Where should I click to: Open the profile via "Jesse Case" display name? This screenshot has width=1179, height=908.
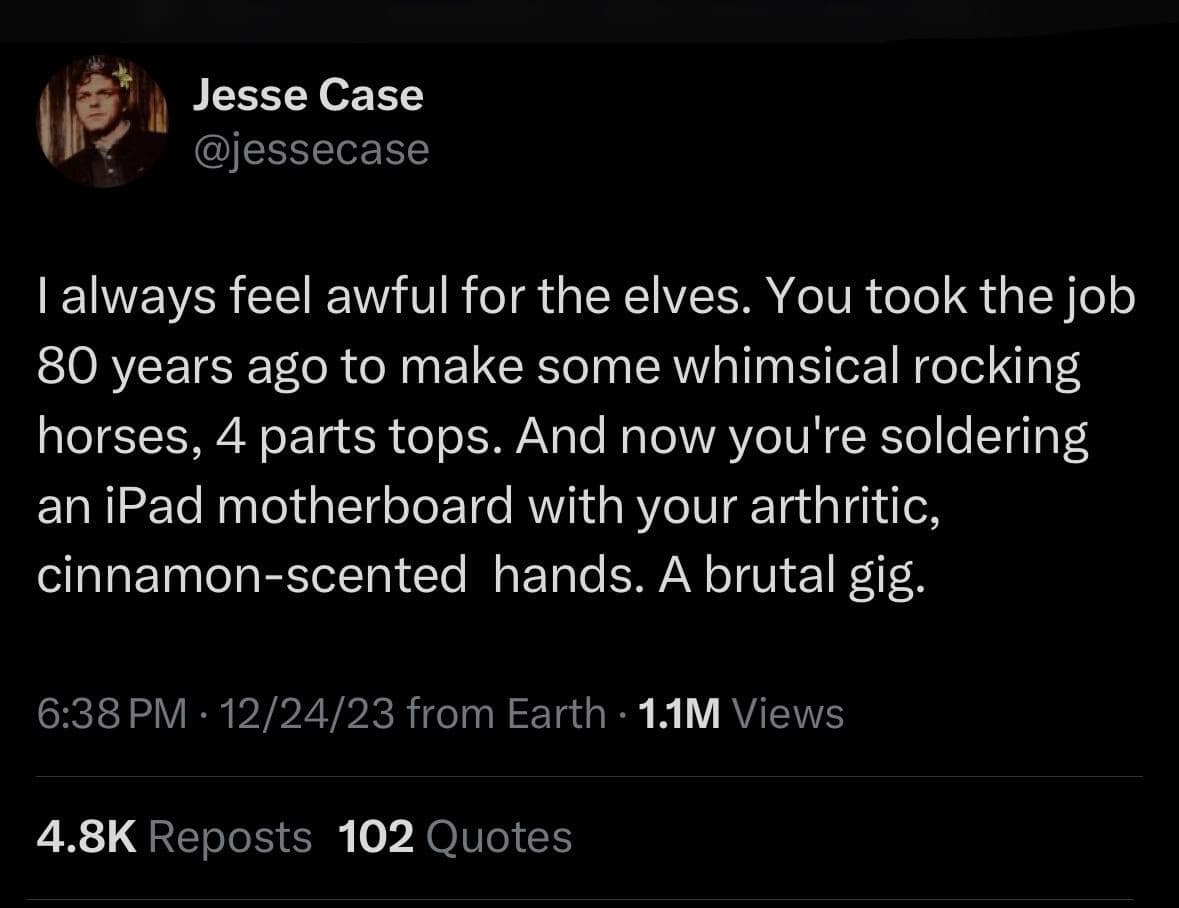(308, 95)
